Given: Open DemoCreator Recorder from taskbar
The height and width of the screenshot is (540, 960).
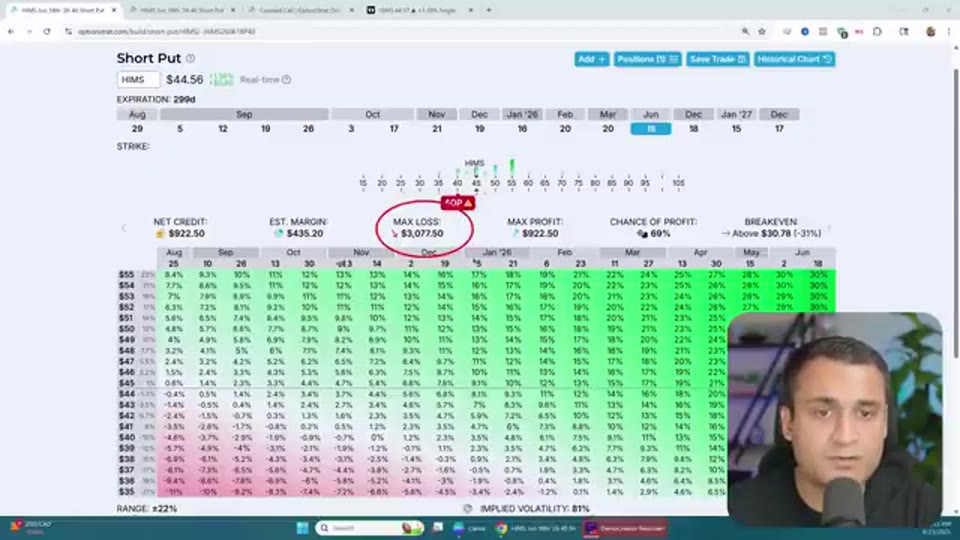Looking at the screenshot, I should point(625,528).
